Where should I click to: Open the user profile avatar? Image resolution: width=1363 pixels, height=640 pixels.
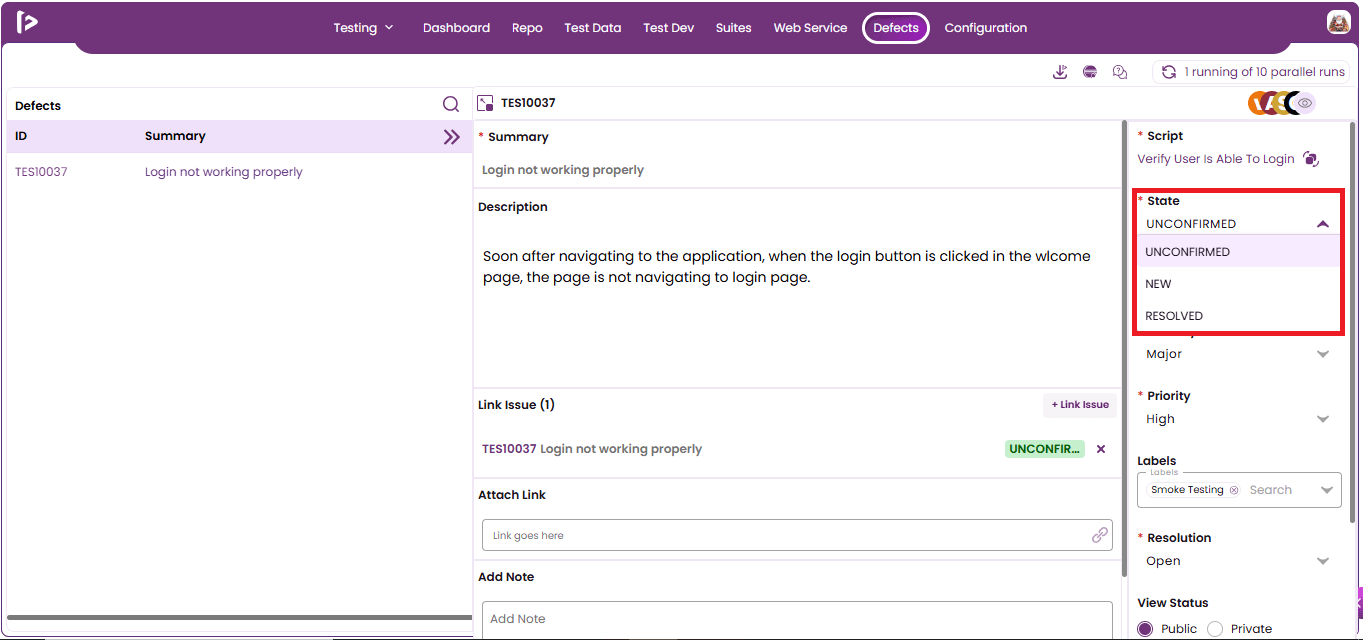[x=1339, y=22]
